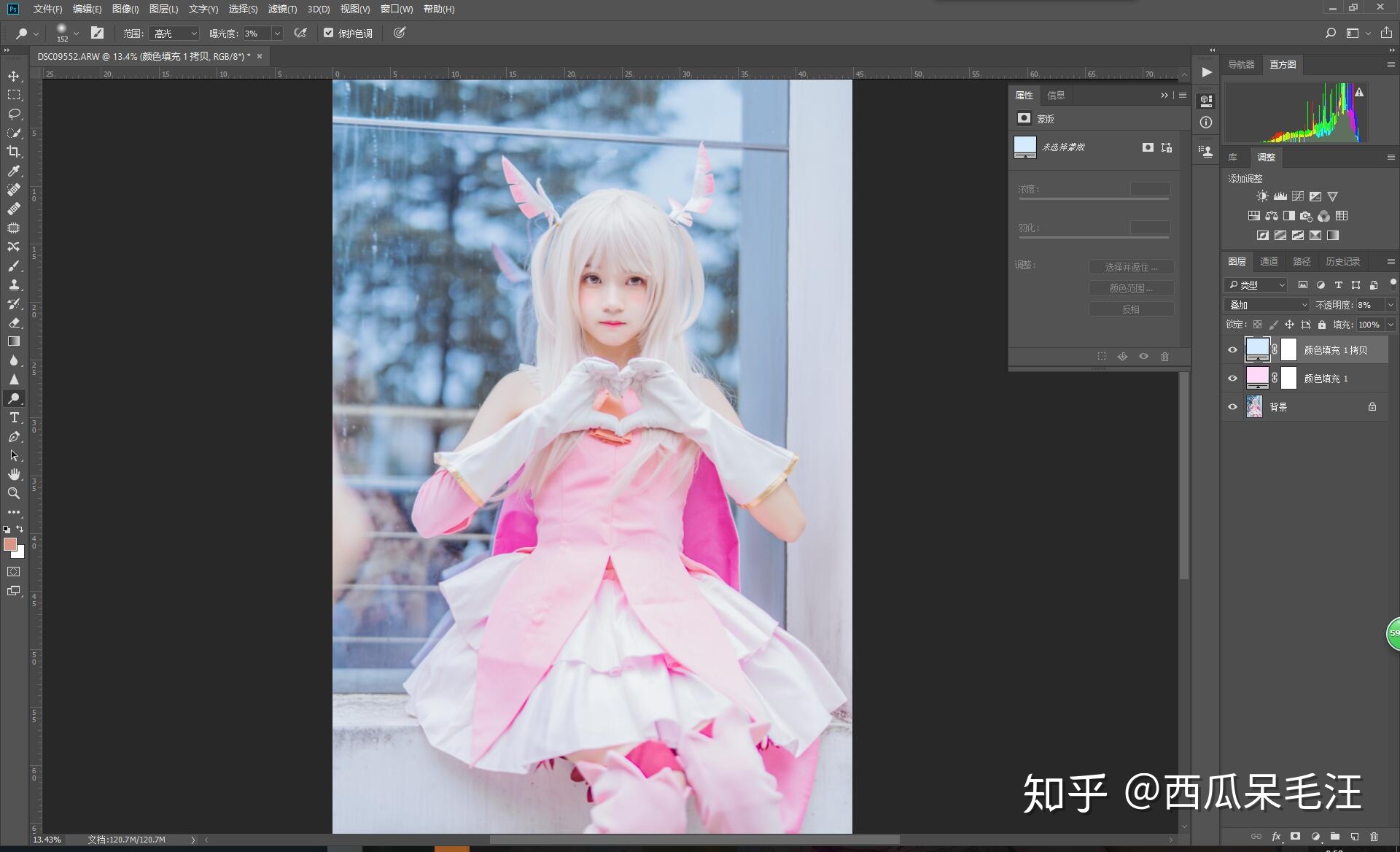Select the Rectangular Marquee tool

point(14,95)
